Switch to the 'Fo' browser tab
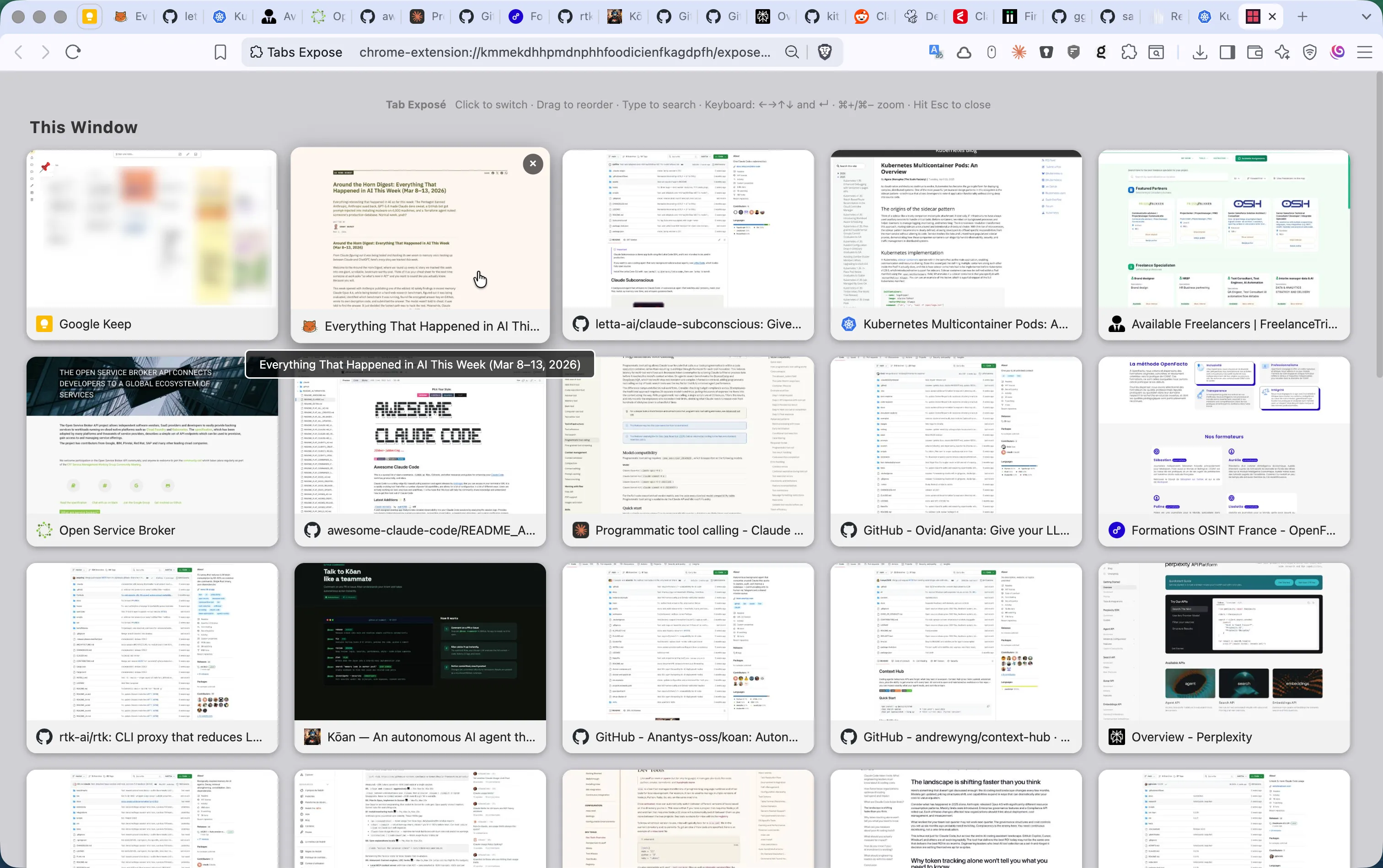The image size is (1383, 868). click(x=526, y=16)
